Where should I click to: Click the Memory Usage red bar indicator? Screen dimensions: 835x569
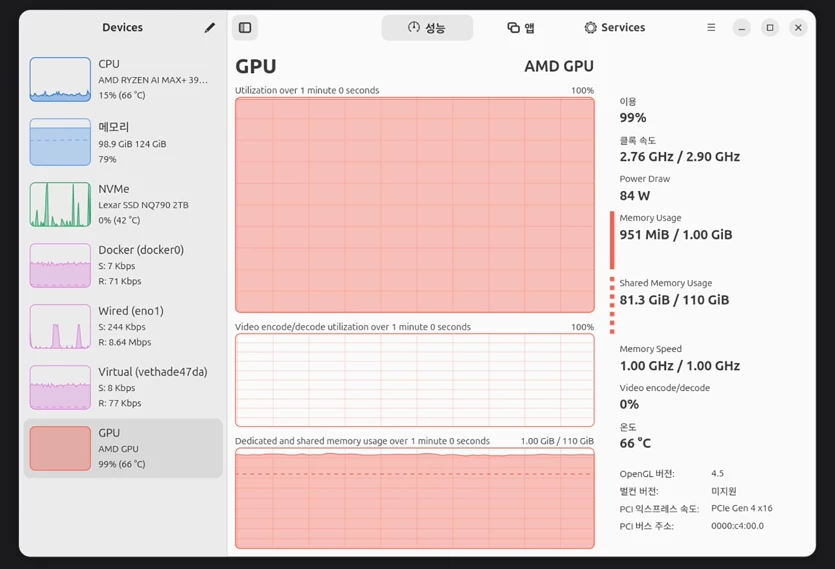[x=612, y=240]
